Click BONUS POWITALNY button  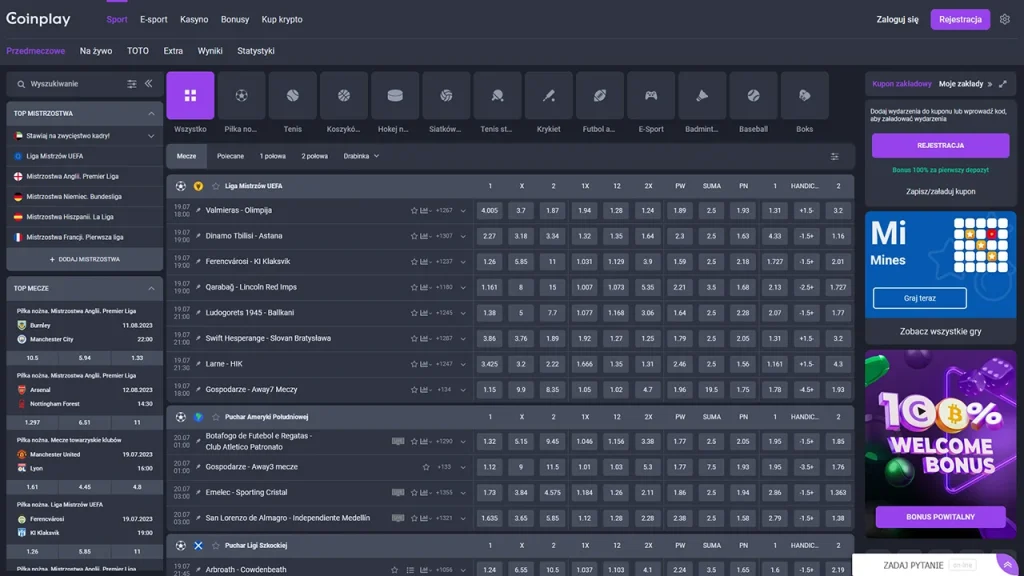[940, 517]
